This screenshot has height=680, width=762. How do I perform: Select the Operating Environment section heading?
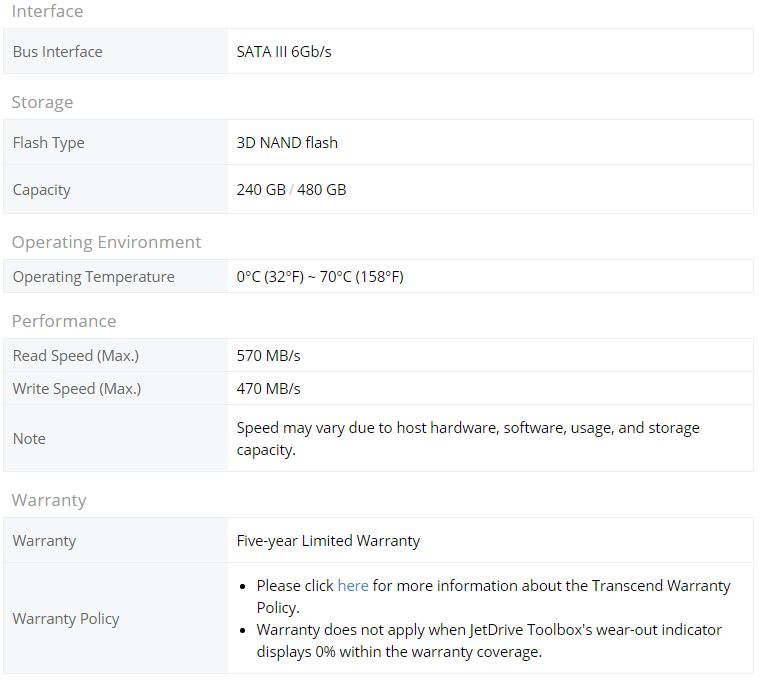click(106, 242)
